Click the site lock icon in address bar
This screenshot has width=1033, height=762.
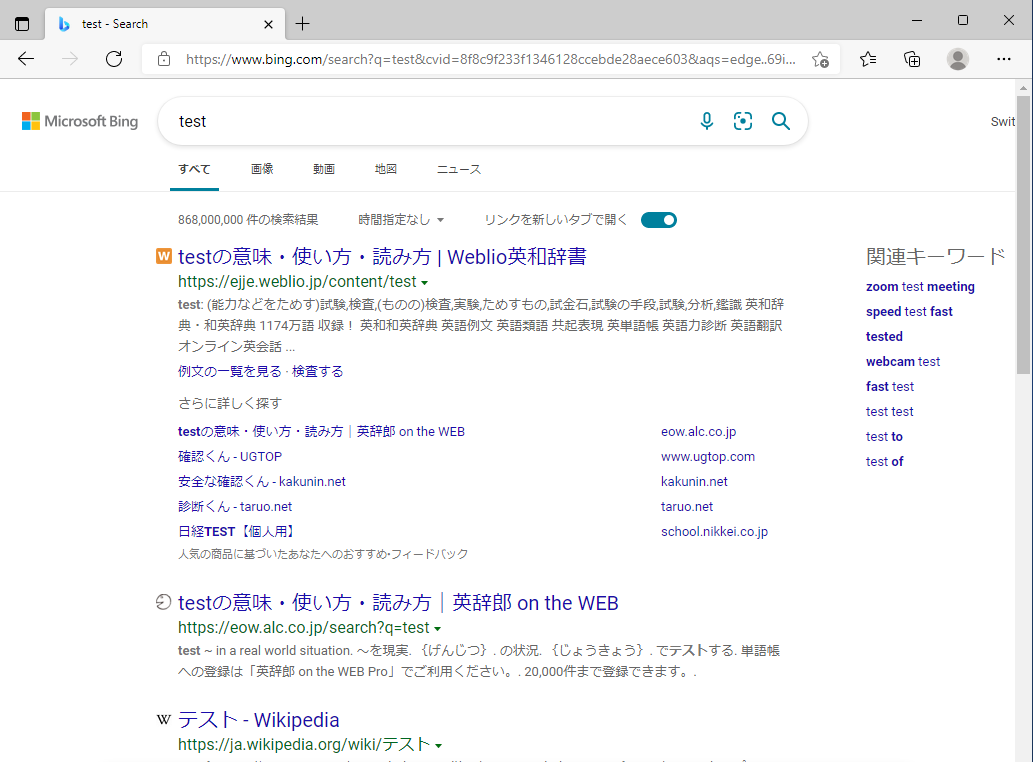click(x=164, y=59)
